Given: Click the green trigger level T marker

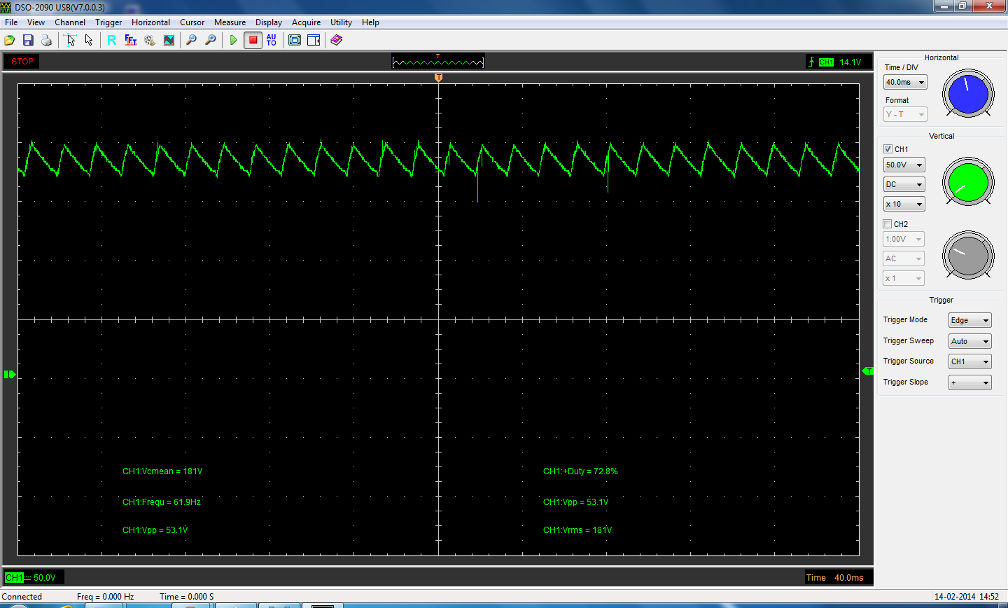Looking at the screenshot, I should [868, 371].
